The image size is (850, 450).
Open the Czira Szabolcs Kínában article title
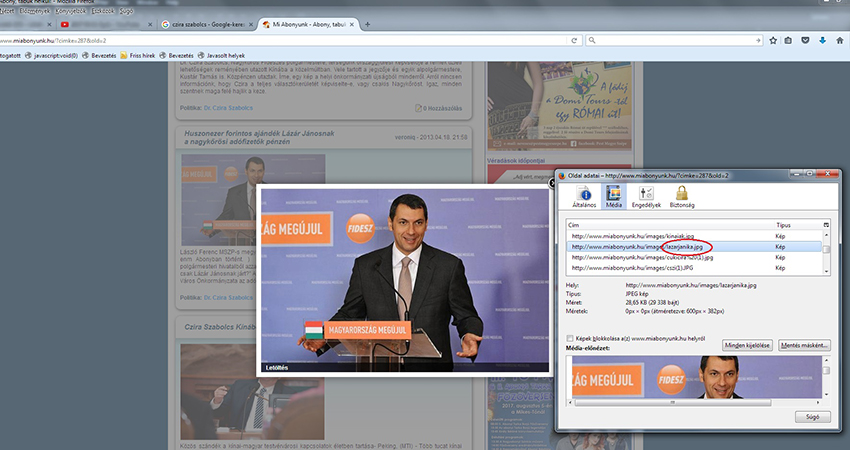point(220,327)
